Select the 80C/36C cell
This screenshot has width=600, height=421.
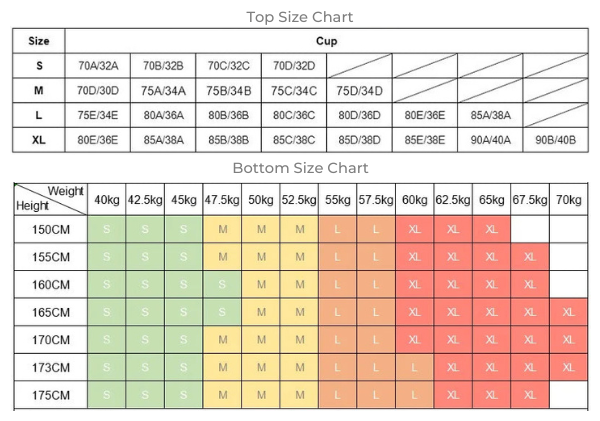click(x=294, y=115)
